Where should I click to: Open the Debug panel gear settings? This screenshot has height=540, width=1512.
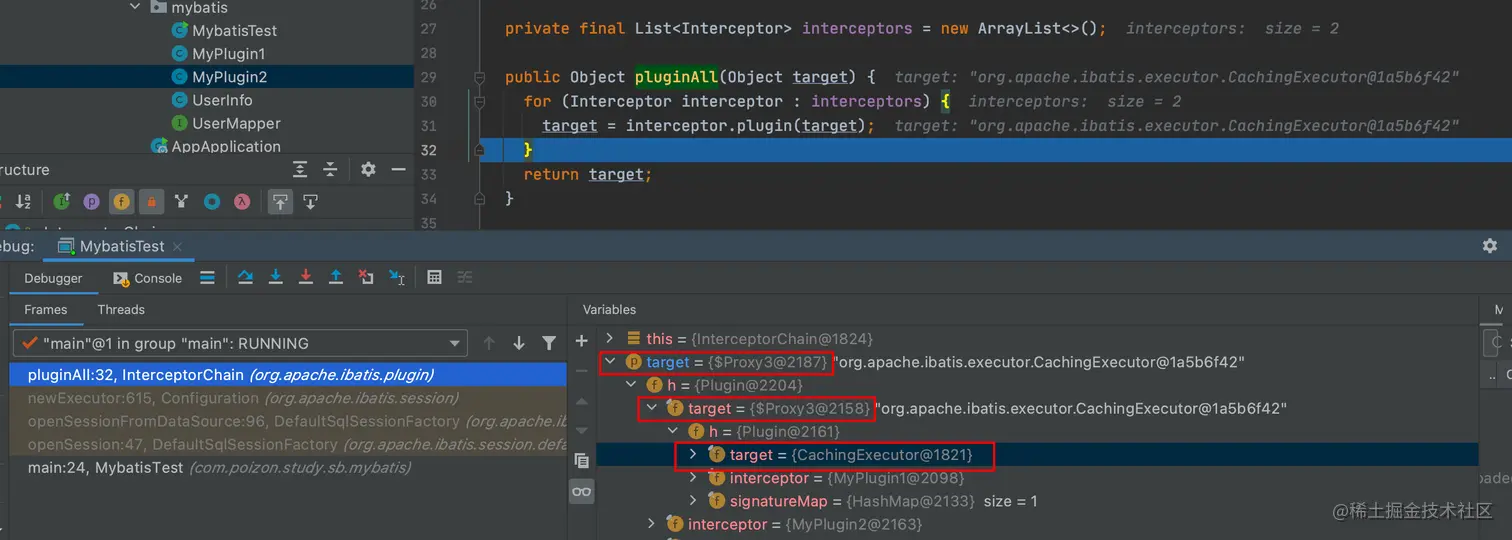click(x=1490, y=245)
